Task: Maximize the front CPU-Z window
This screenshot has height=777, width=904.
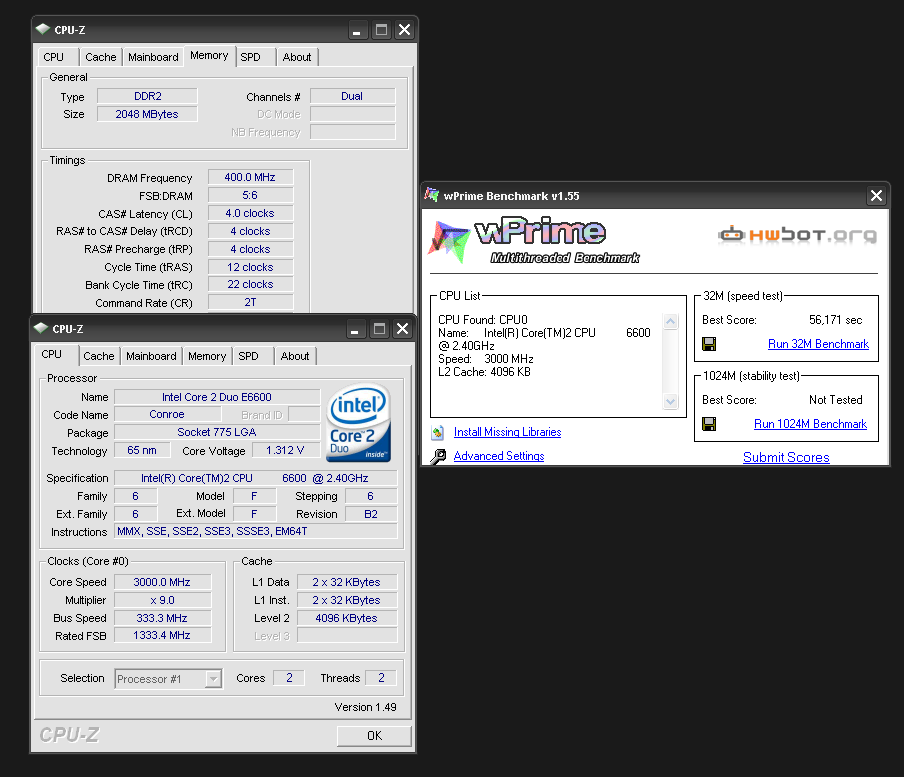Action: [x=379, y=329]
